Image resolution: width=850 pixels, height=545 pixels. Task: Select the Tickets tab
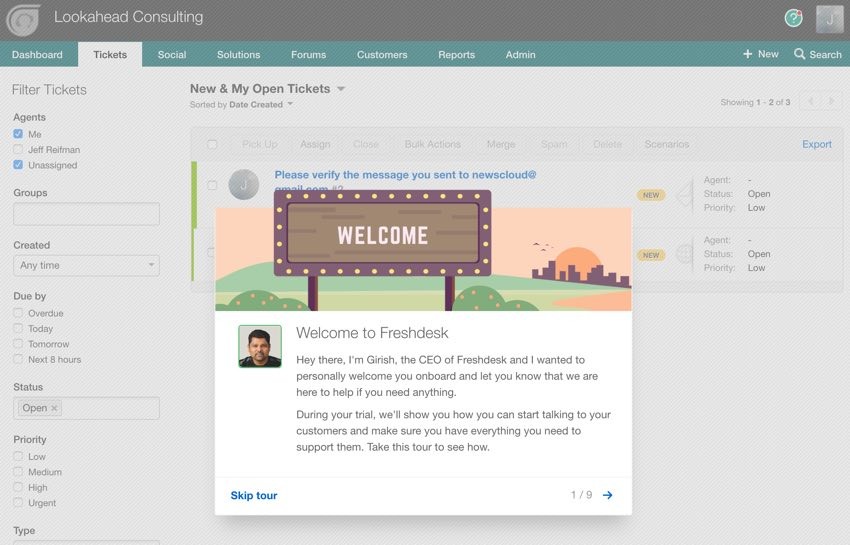(110, 54)
